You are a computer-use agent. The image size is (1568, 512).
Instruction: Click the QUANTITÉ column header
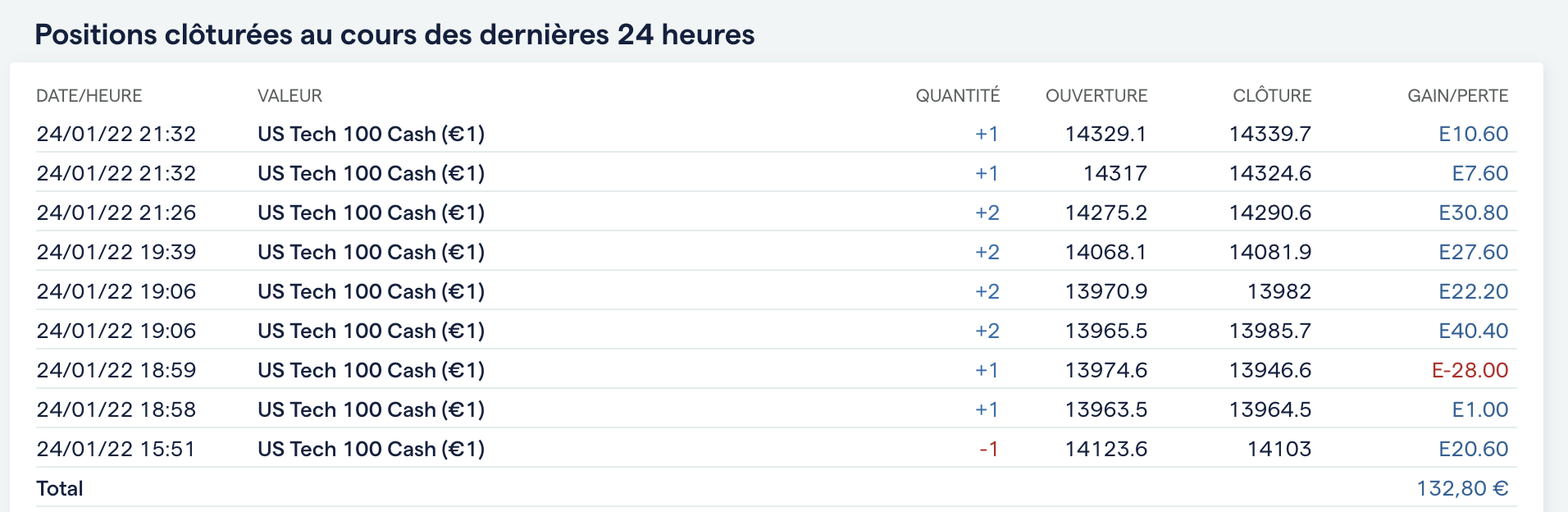(x=957, y=96)
